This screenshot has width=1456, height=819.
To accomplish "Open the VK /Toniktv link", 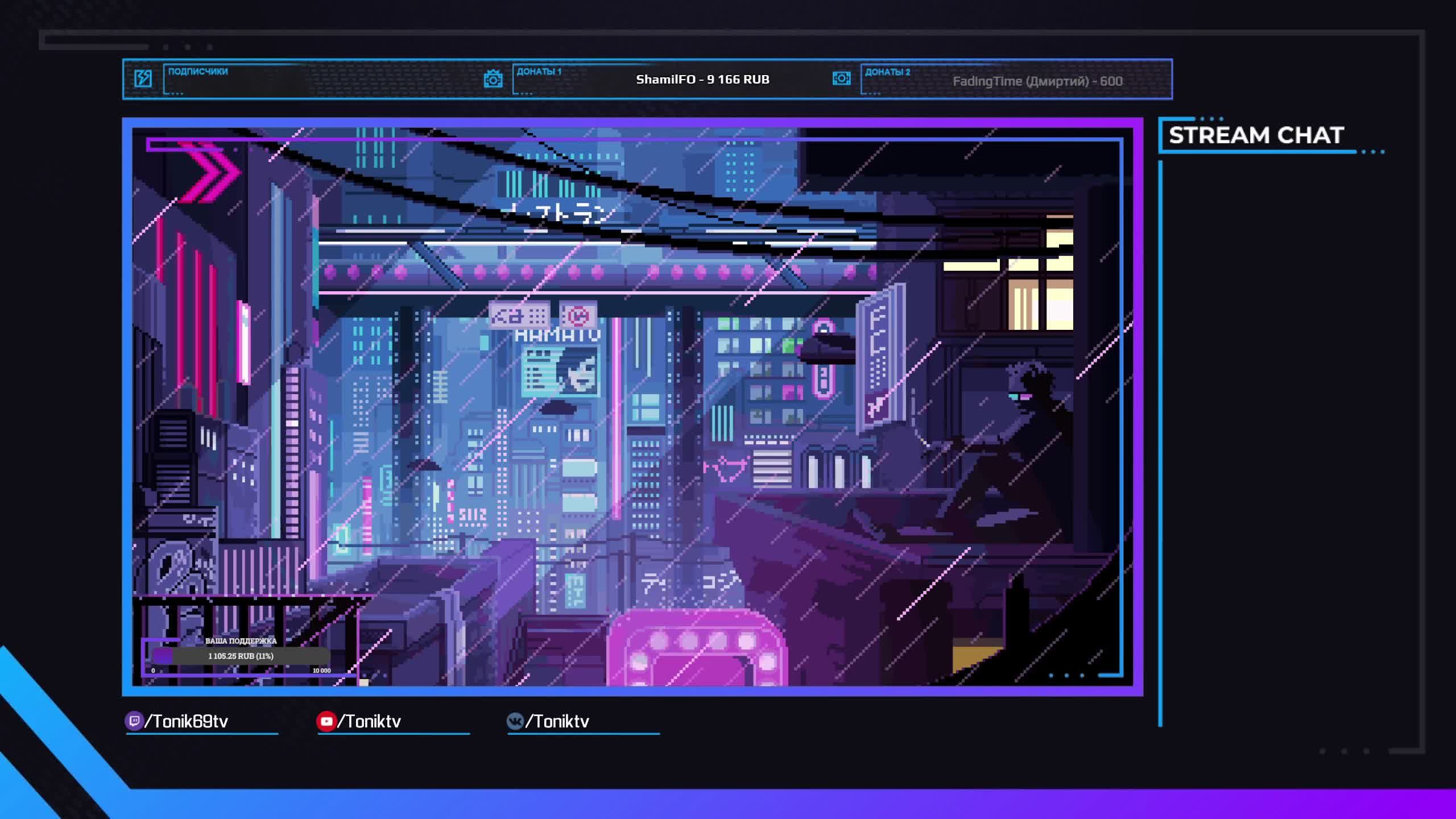I will (557, 721).
